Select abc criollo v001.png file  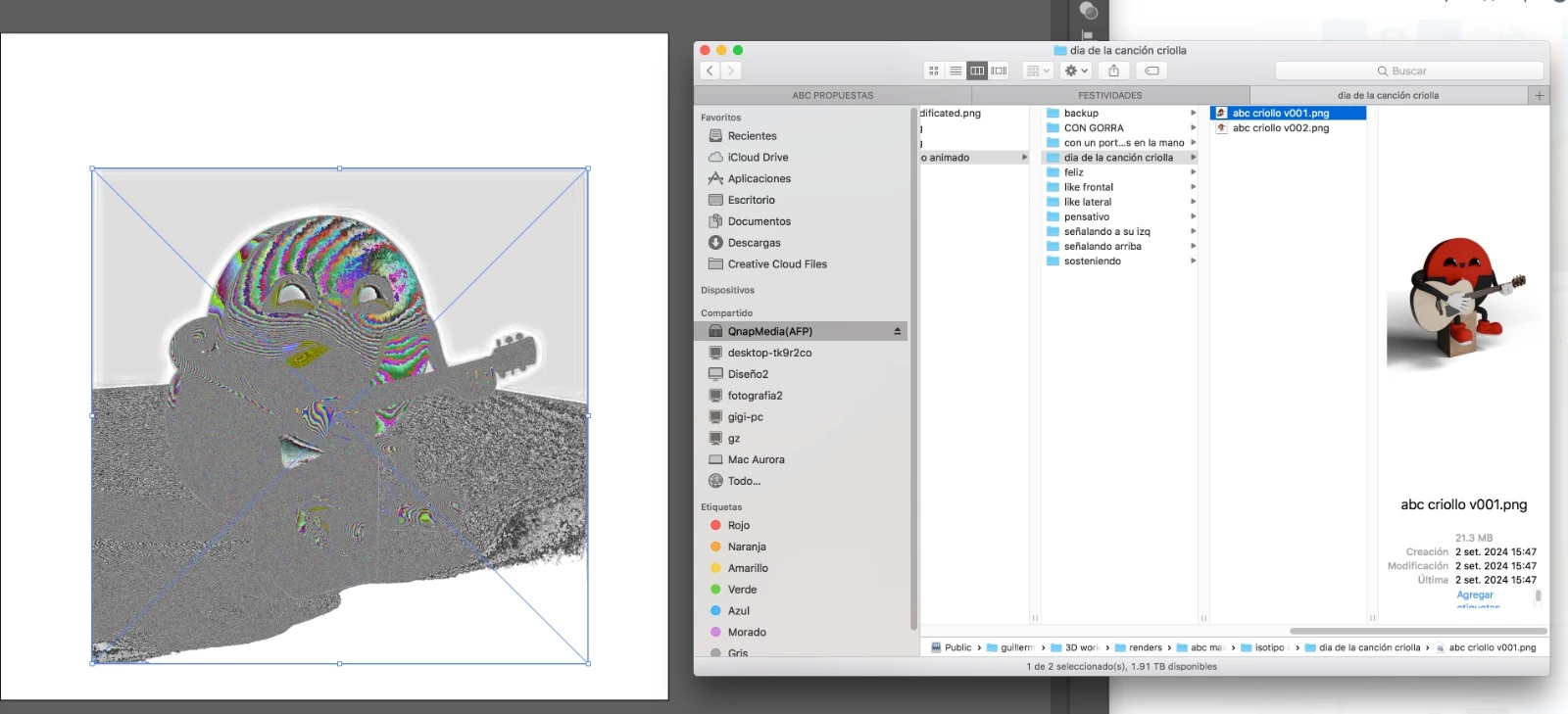(1288, 114)
